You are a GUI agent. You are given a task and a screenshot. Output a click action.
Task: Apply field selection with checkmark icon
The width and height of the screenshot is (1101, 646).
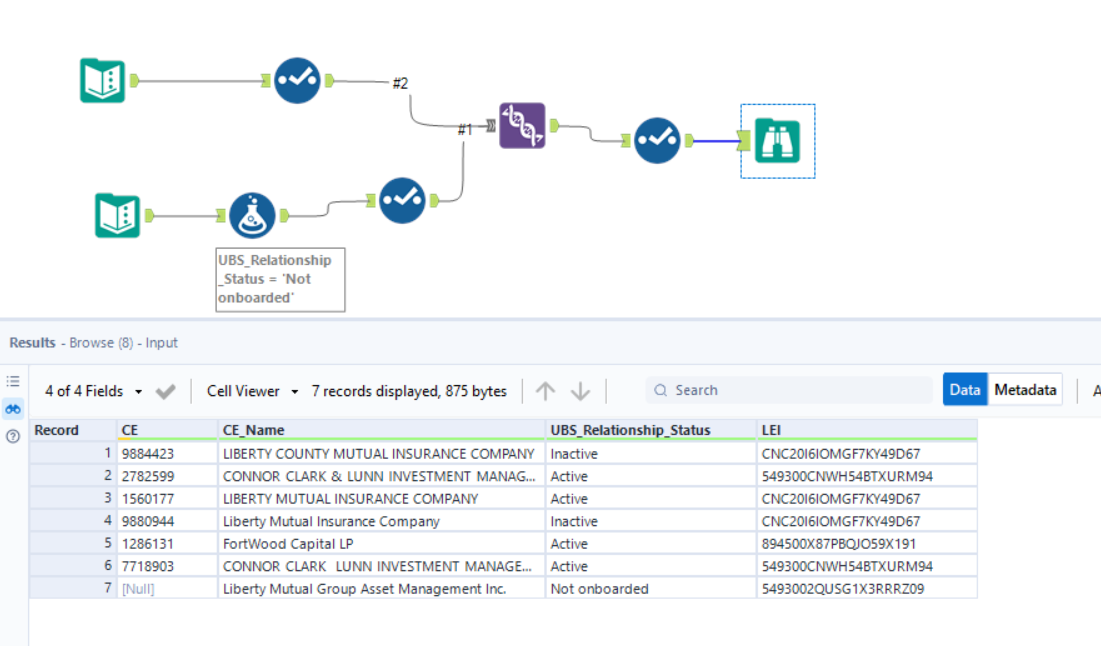pos(166,391)
